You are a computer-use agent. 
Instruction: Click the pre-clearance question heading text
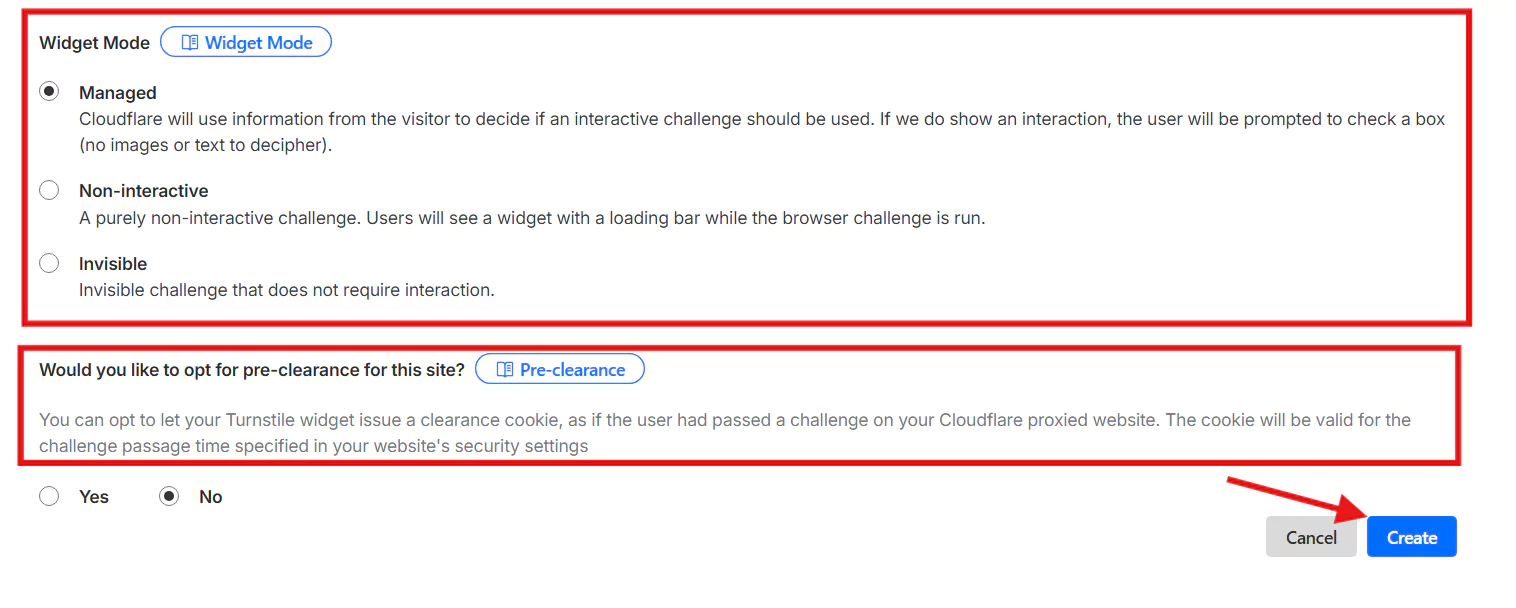(252, 370)
